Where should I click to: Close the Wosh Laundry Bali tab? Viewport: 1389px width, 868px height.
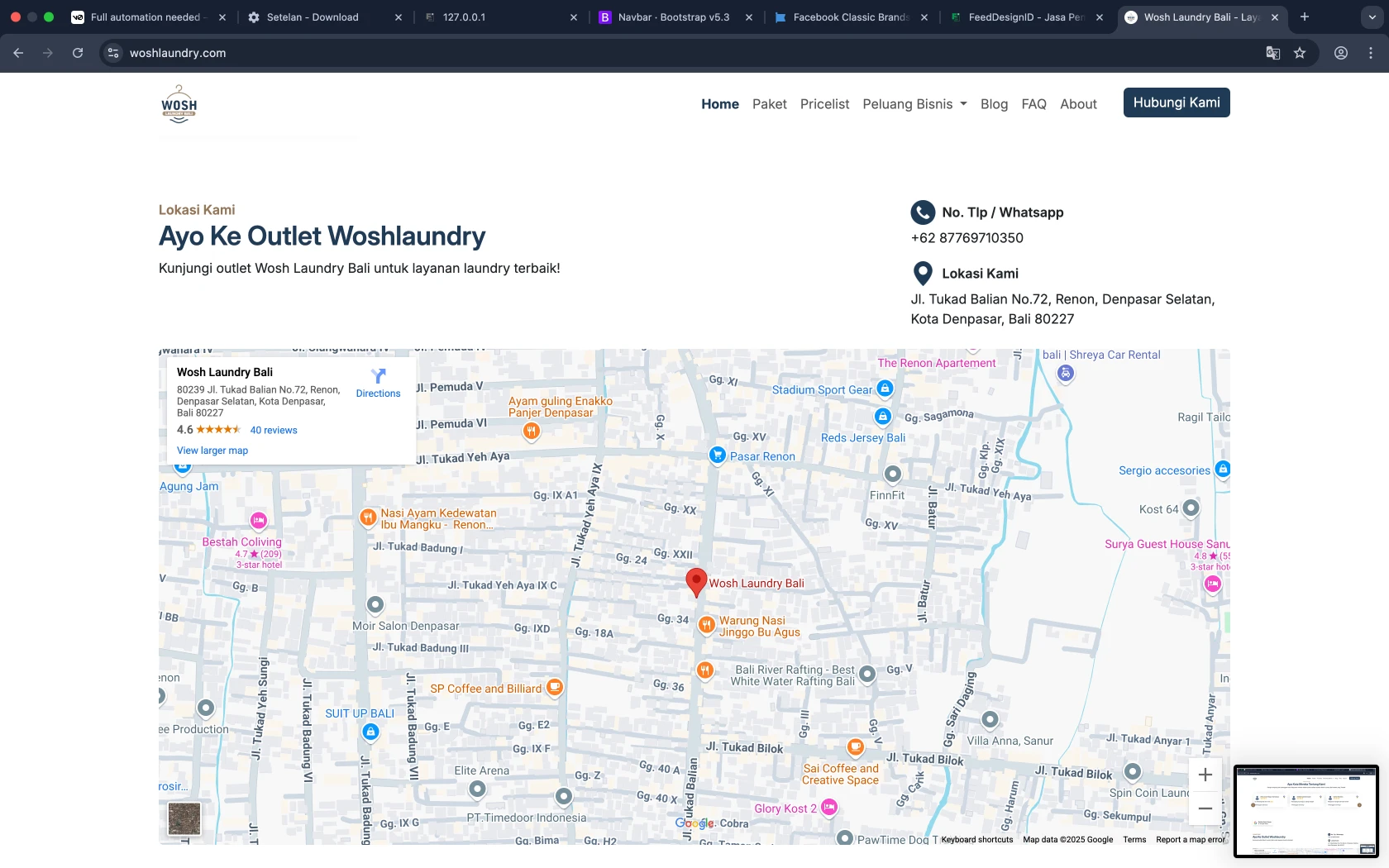1275,17
